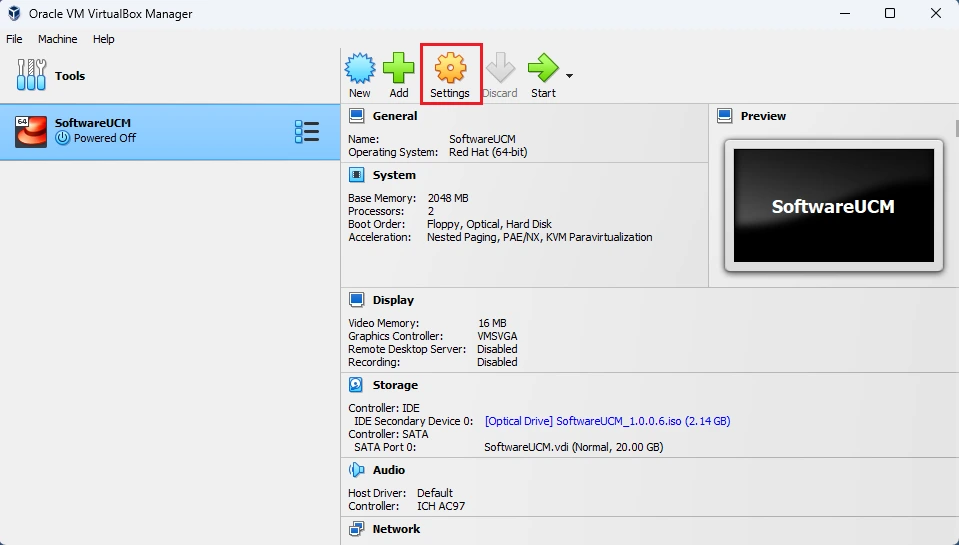The width and height of the screenshot is (959, 545).
Task: Open the General section heading
Action: pos(395,116)
